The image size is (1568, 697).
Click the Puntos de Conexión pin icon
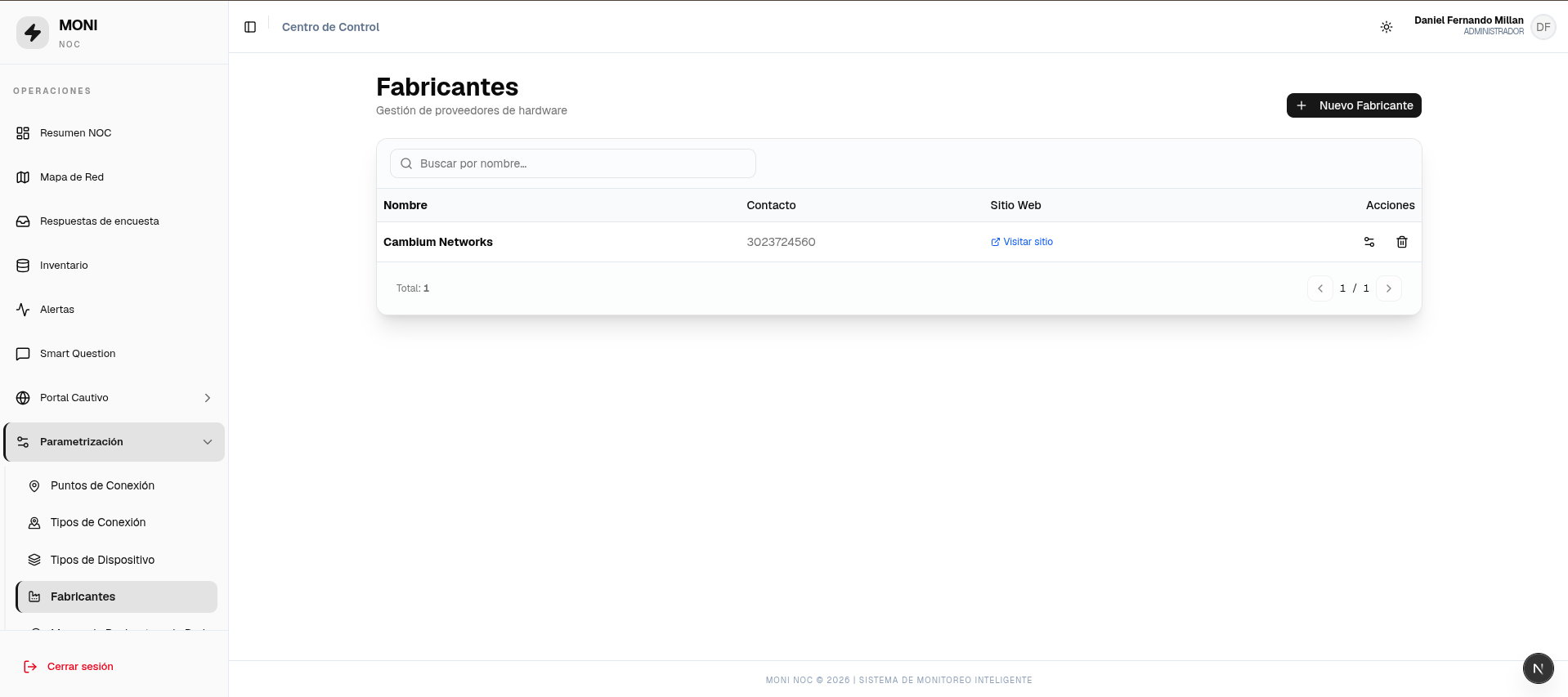point(34,486)
